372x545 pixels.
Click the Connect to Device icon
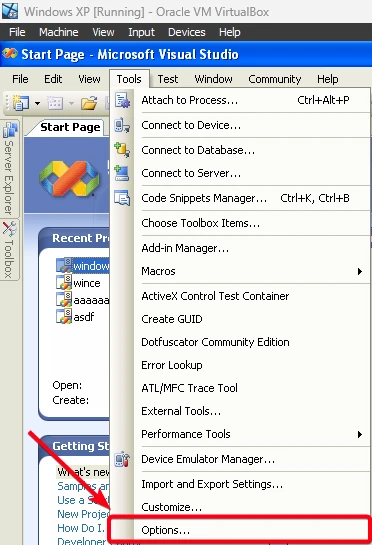122,125
